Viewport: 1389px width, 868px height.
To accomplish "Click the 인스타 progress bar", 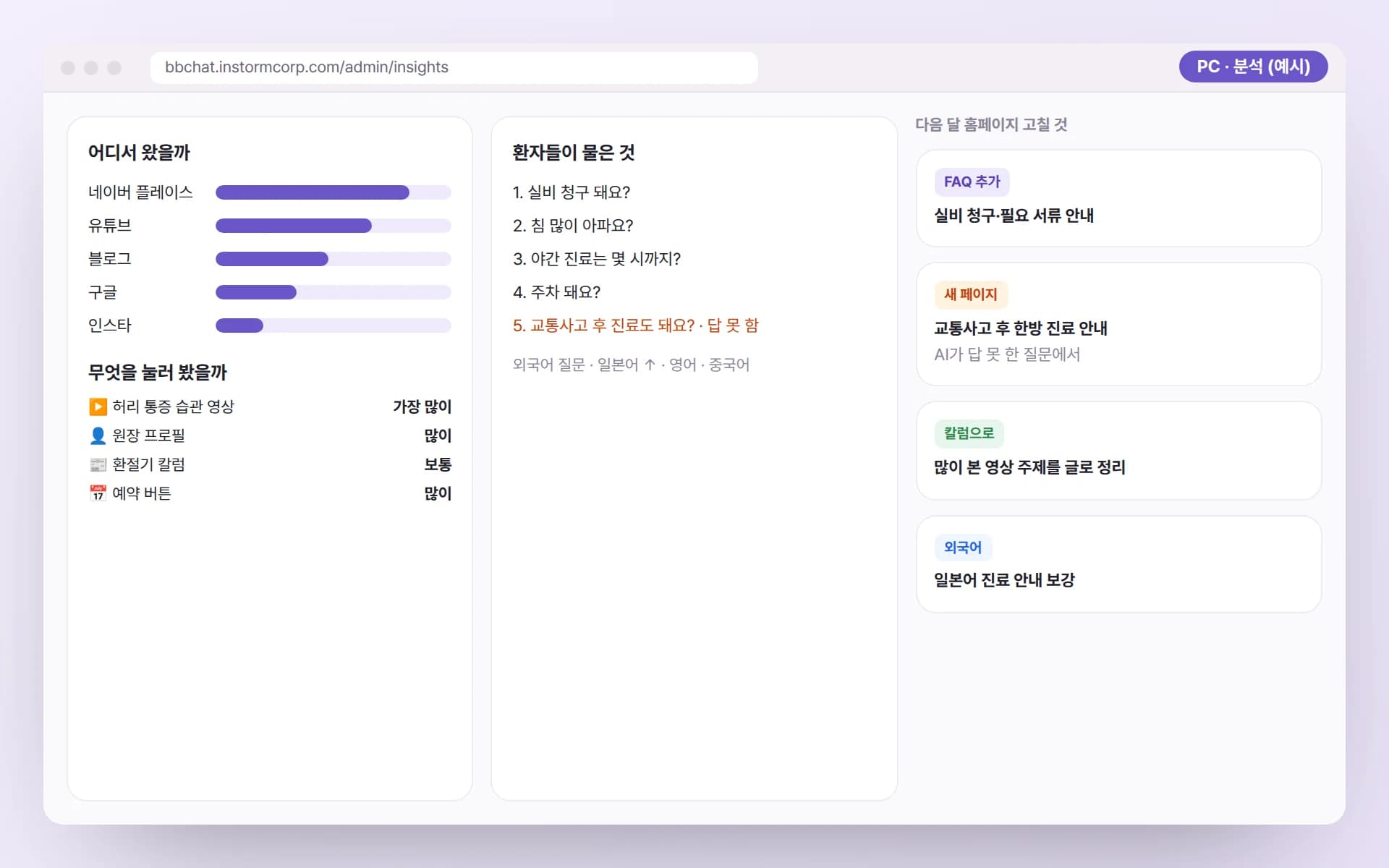I will tap(334, 325).
